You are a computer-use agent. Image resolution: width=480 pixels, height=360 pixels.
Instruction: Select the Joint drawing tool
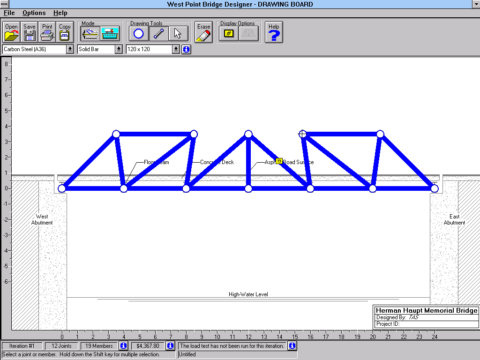139,34
